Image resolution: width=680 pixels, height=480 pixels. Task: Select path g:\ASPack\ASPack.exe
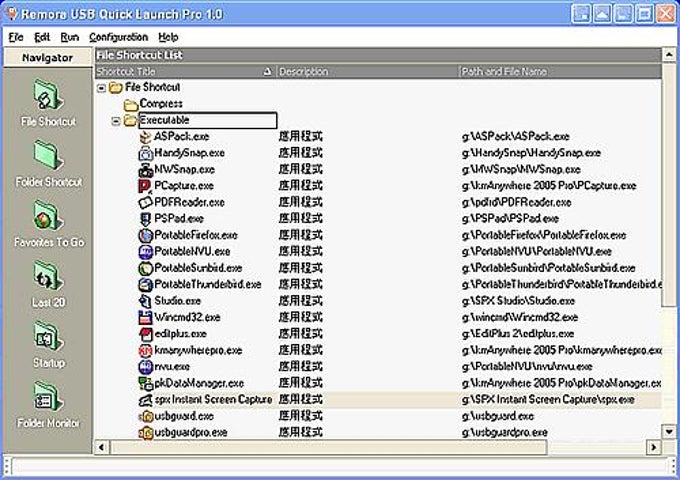pyautogui.click(x=516, y=137)
